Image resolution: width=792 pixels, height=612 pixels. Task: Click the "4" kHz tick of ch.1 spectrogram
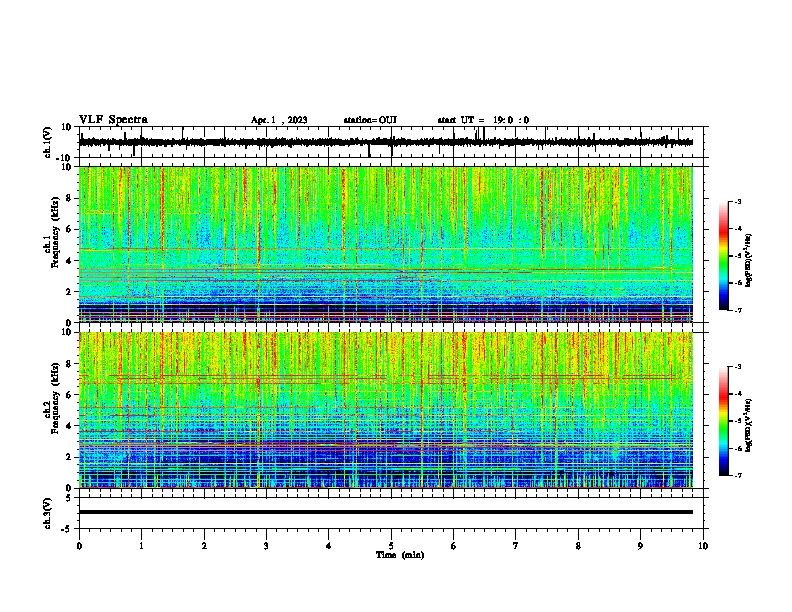[70, 261]
